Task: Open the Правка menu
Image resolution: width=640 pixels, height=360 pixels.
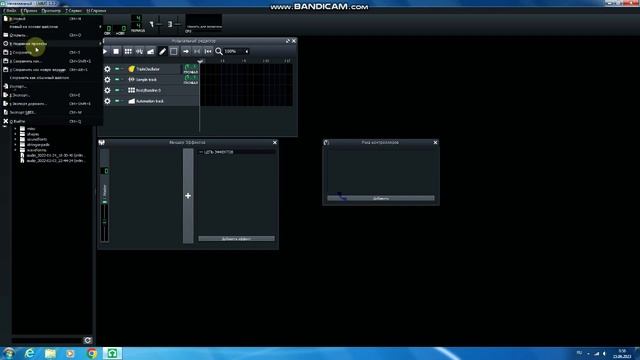Action: click(x=29, y=11)
